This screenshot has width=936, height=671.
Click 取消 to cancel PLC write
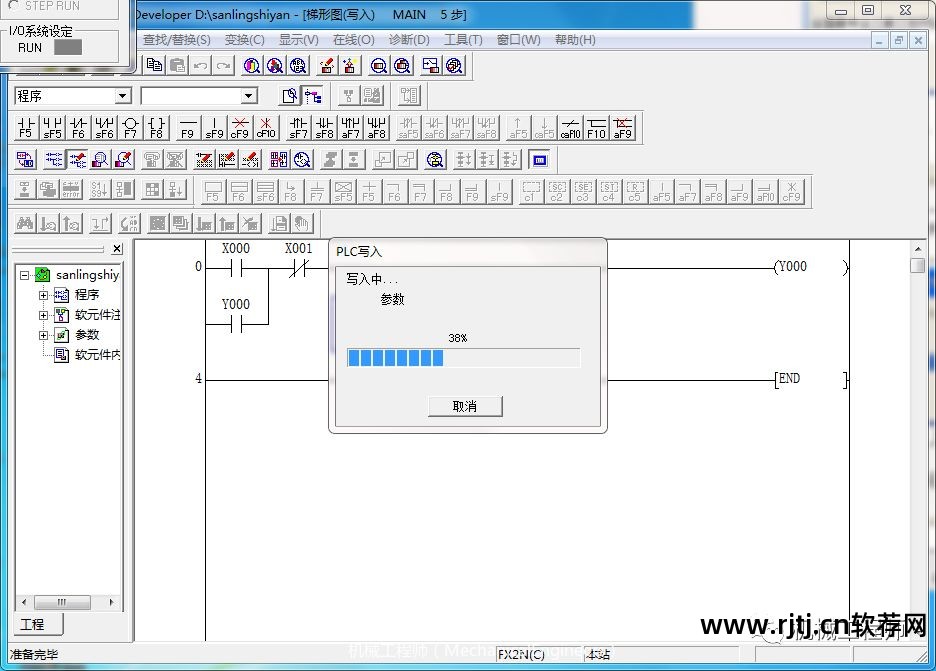pyautogui.click(x=465, y=407)
